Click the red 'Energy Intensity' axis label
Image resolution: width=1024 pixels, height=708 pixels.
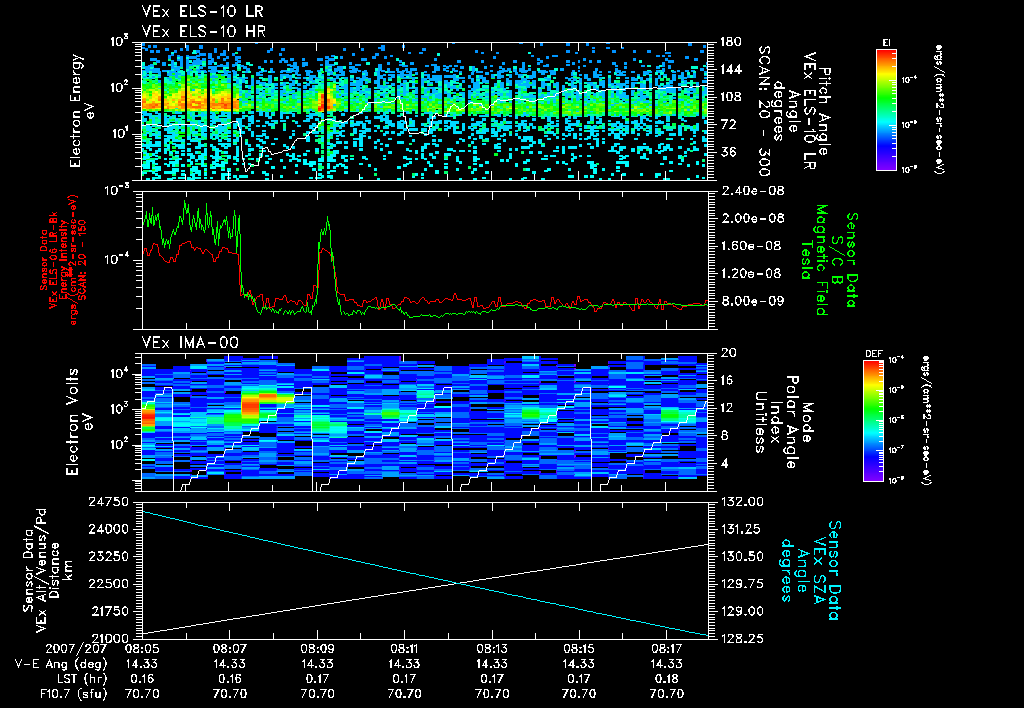pyautogui.click(x=64, y=260)
